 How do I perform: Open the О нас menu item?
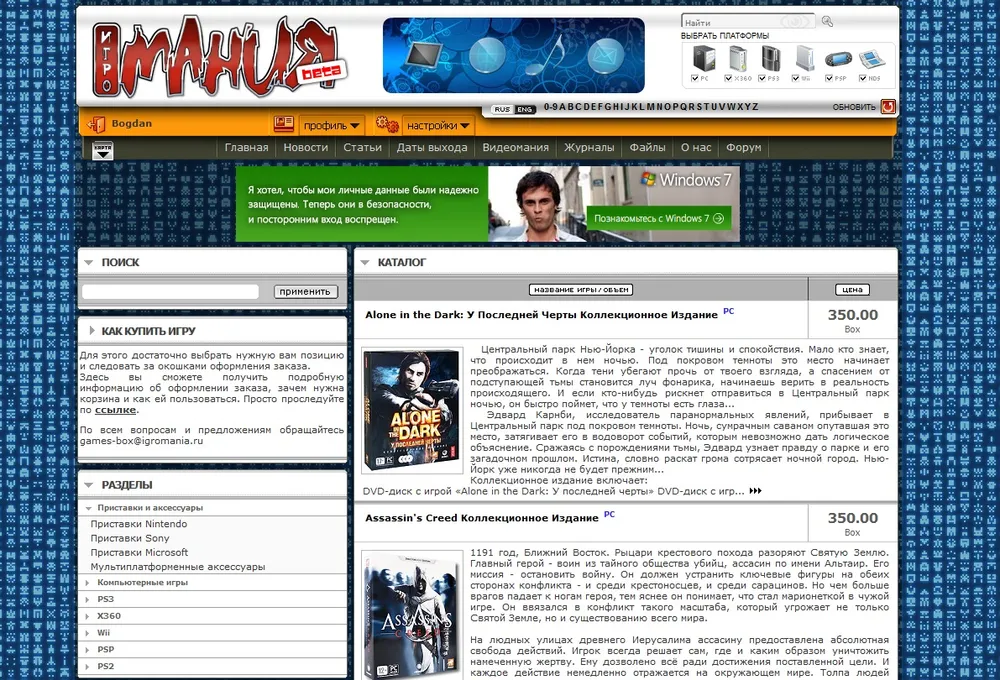coord(696,147)
